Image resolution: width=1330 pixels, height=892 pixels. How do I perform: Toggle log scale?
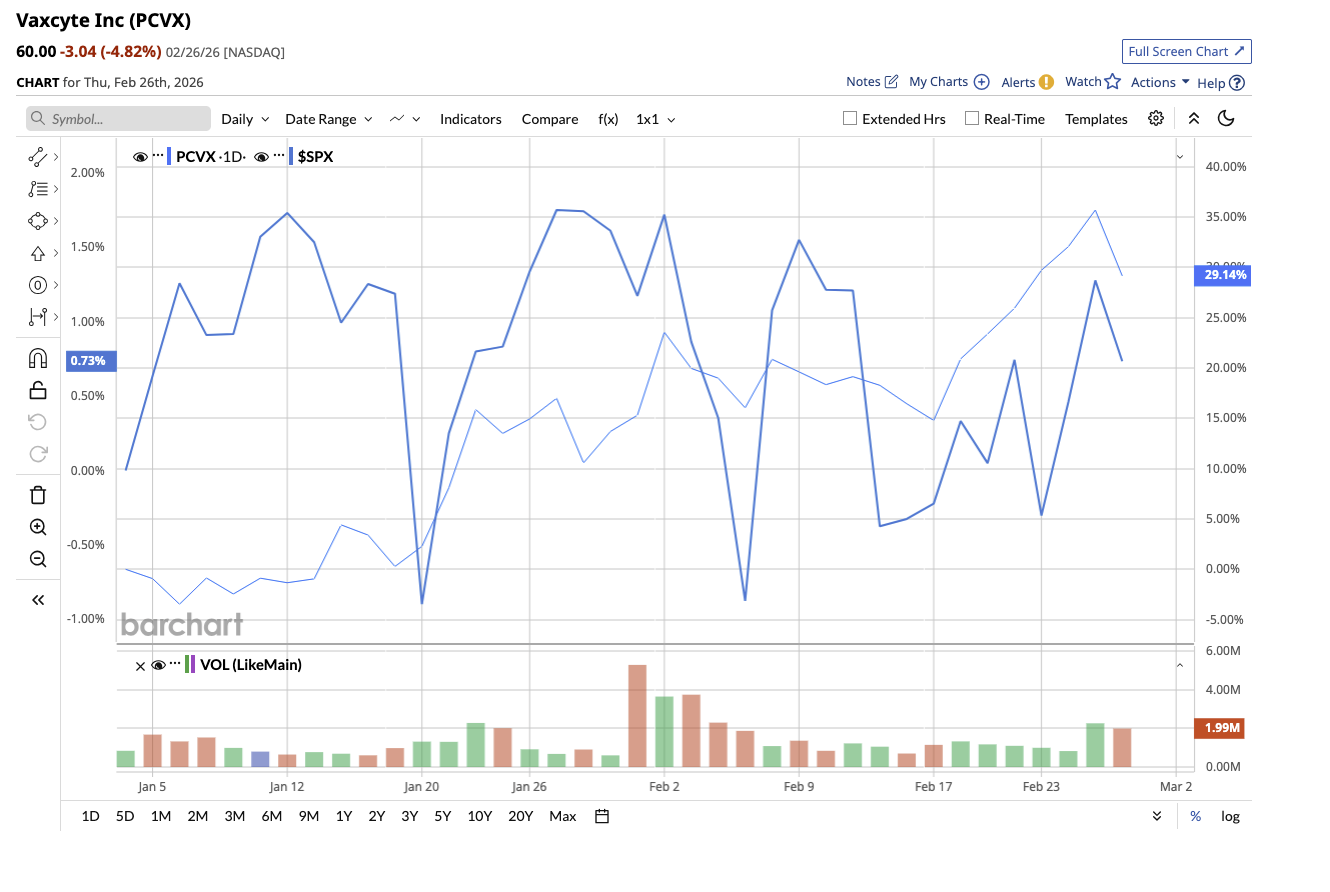[1230, 816]
